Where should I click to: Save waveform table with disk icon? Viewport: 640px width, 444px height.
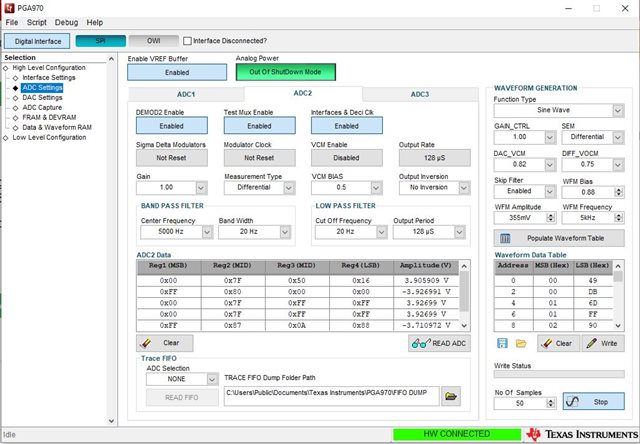tap(502, 343)
